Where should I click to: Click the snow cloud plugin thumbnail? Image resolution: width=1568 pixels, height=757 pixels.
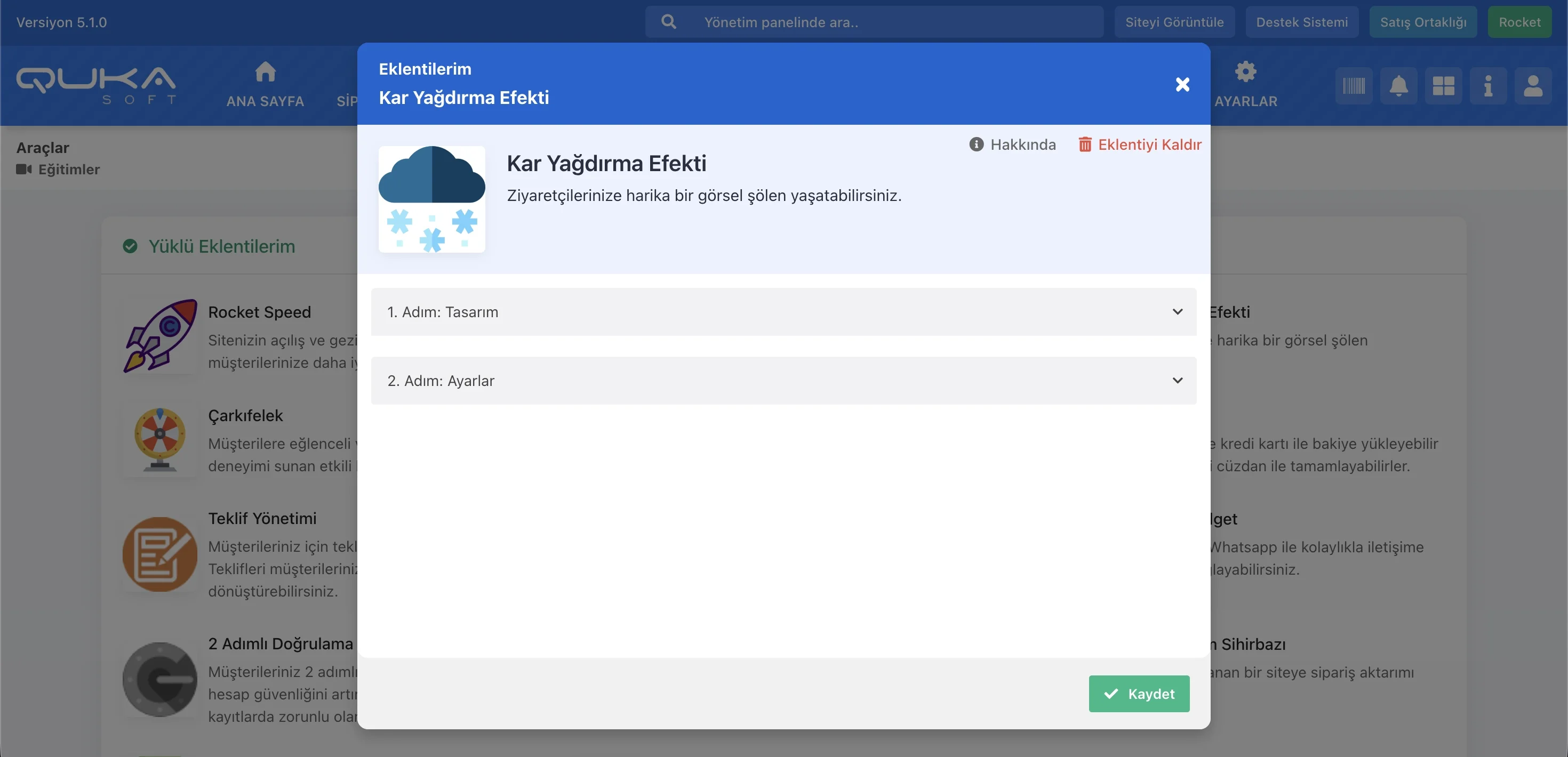pyautogui.click(x=431, y=199)
